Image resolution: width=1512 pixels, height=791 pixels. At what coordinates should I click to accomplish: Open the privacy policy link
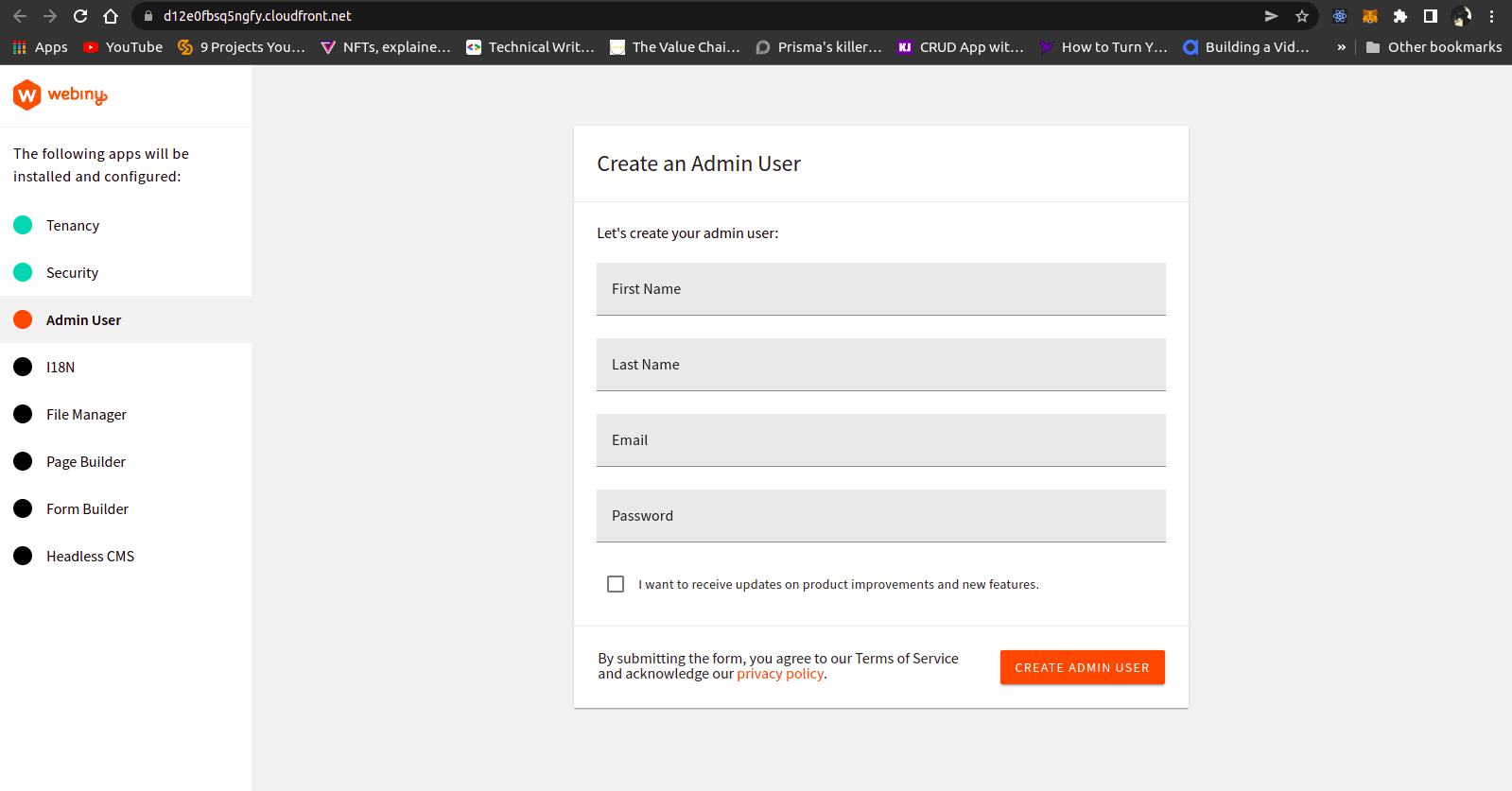780,674
